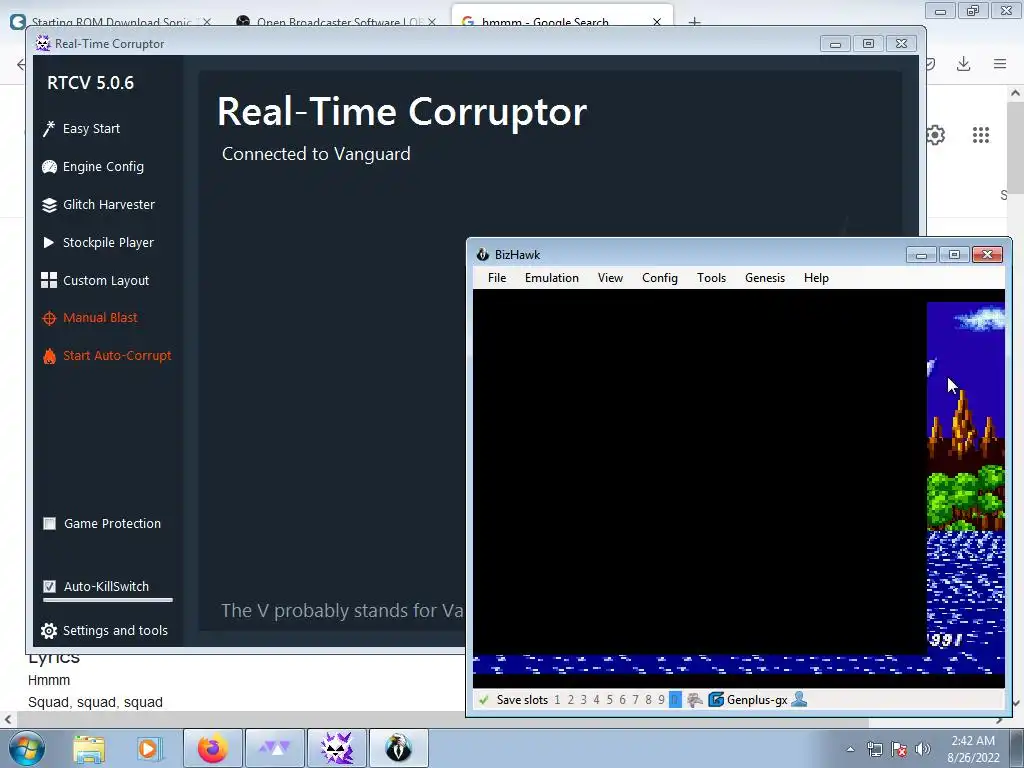Select highlighted save slot 0 in BizHawk

[x=675, y=700]
